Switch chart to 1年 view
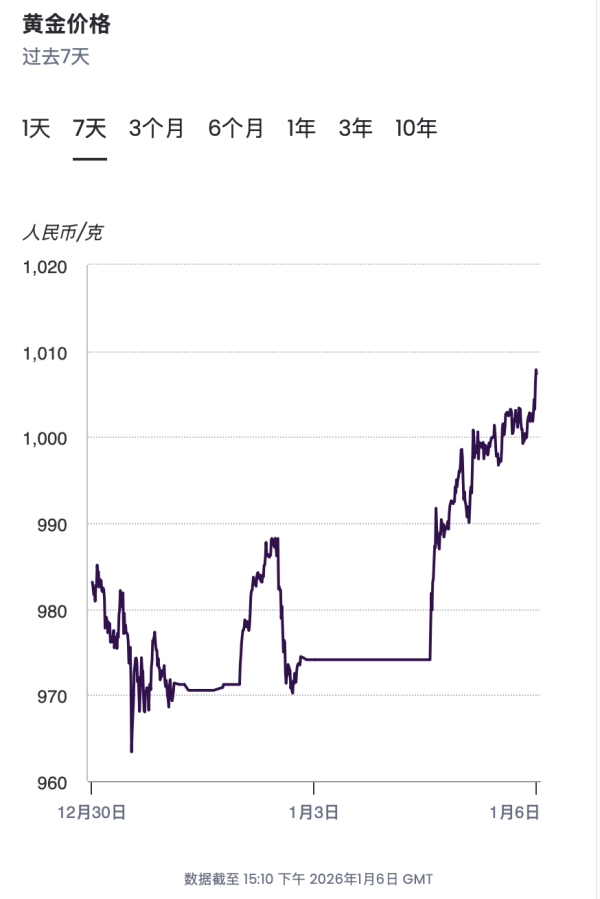The image size is (600, 899). 301,128
